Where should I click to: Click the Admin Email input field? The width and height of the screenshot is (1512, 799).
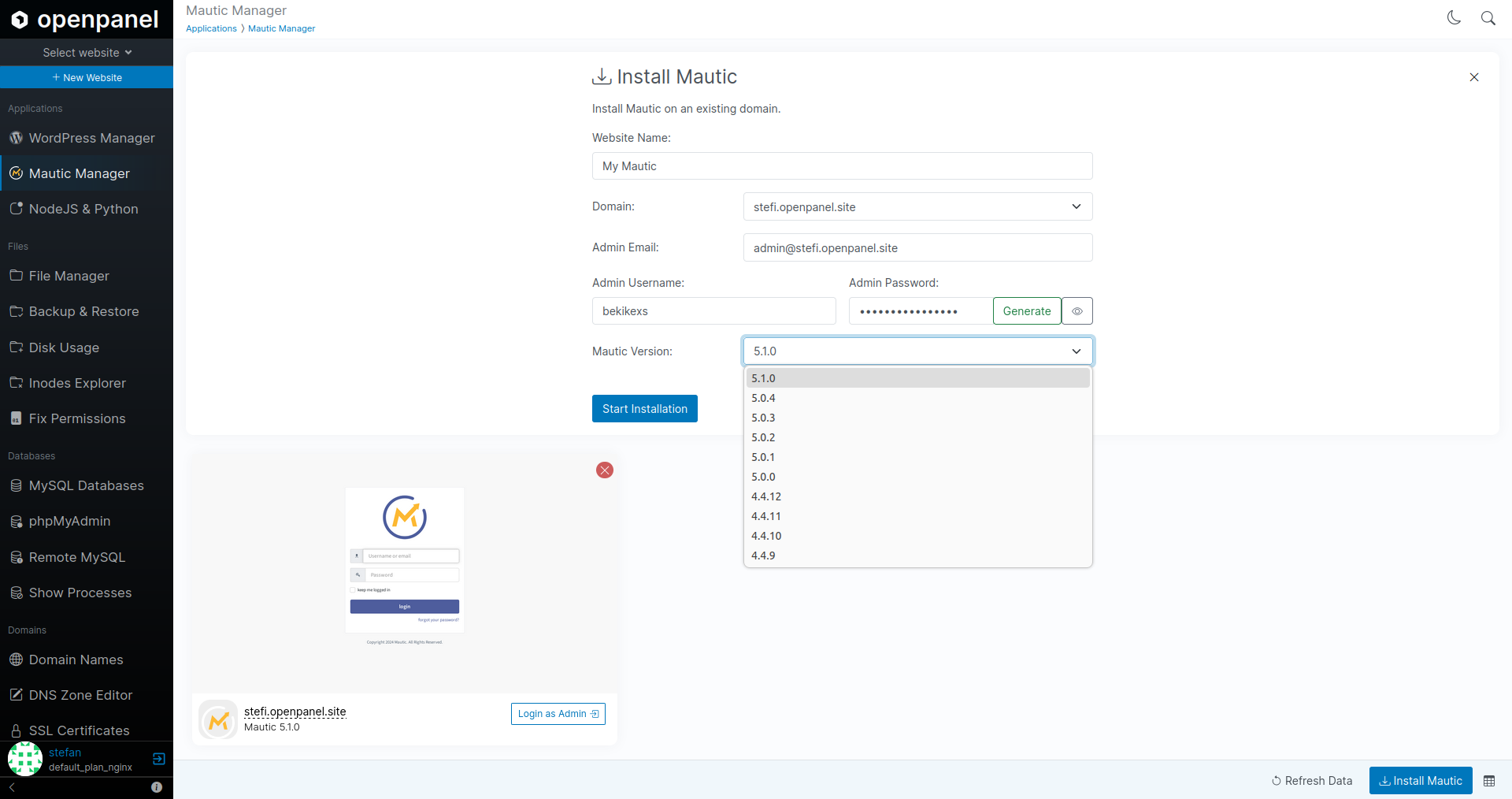pyautogui.click(x=917, y=247)
